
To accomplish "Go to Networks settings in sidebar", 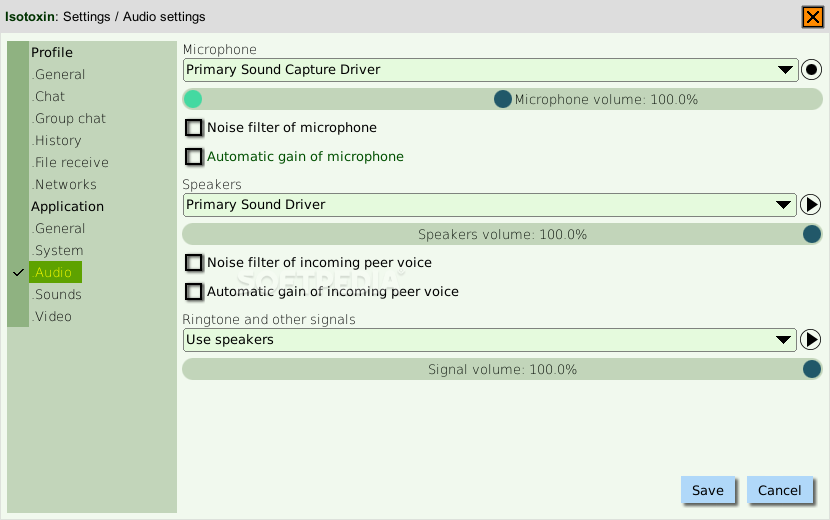I will click(64, 185).
